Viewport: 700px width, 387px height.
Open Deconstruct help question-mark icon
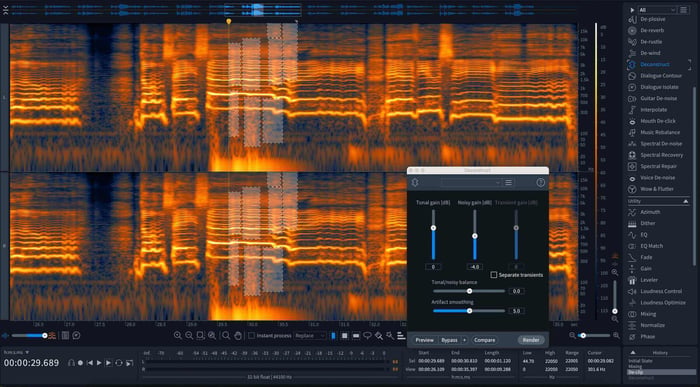[540, 183]
